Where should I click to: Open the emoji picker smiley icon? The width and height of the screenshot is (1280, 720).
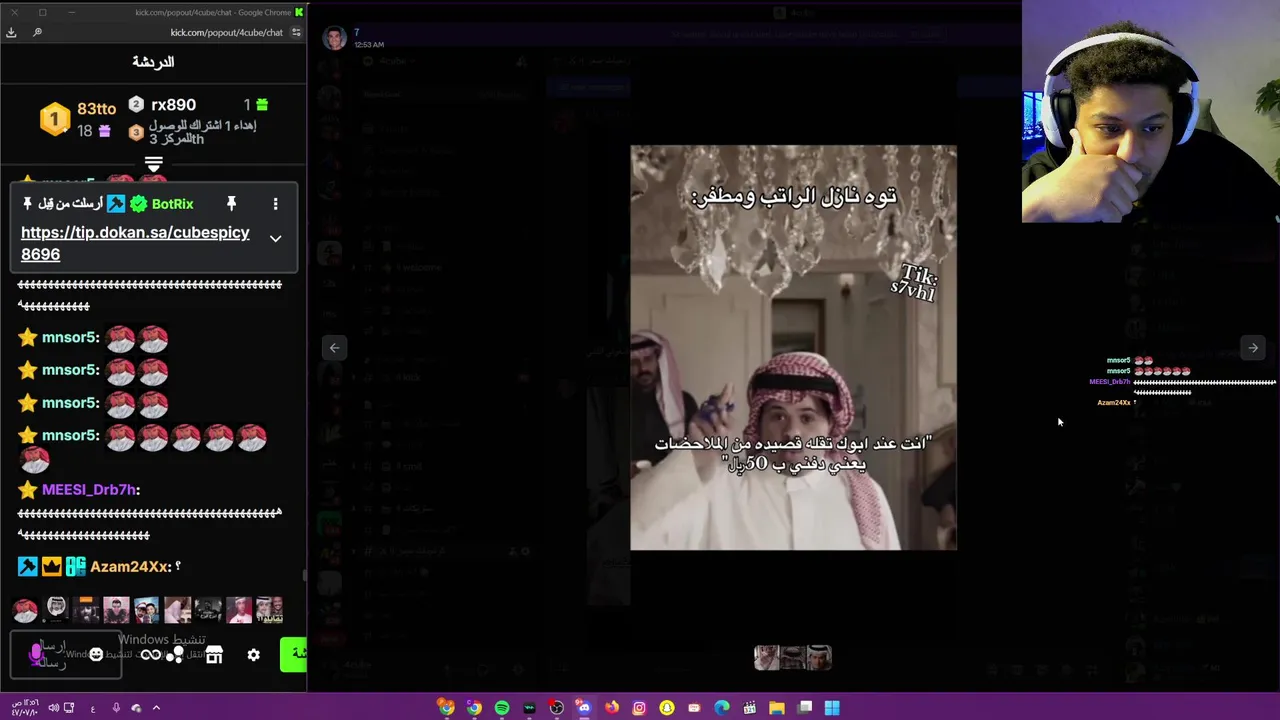[96, 654]
